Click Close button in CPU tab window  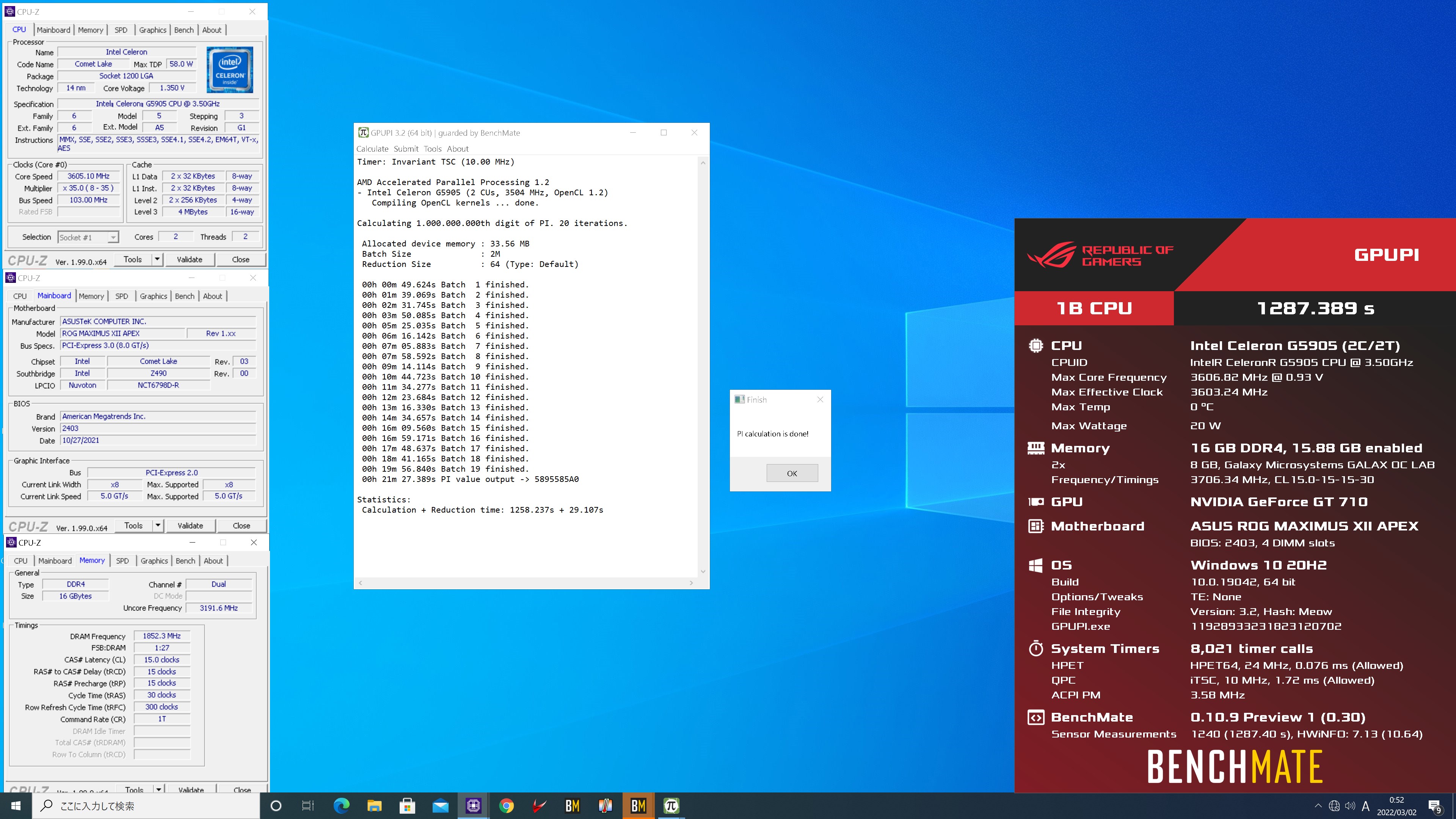[240, 259]
